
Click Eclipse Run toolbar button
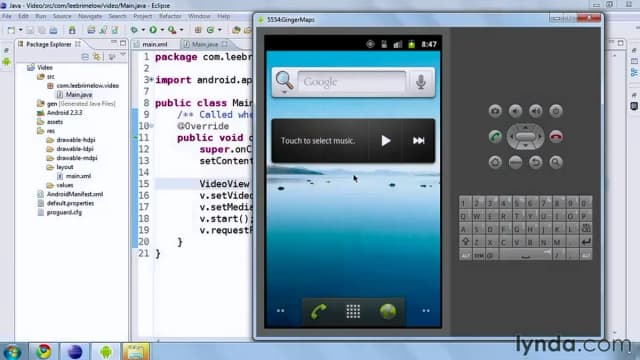tap(153, 30)
